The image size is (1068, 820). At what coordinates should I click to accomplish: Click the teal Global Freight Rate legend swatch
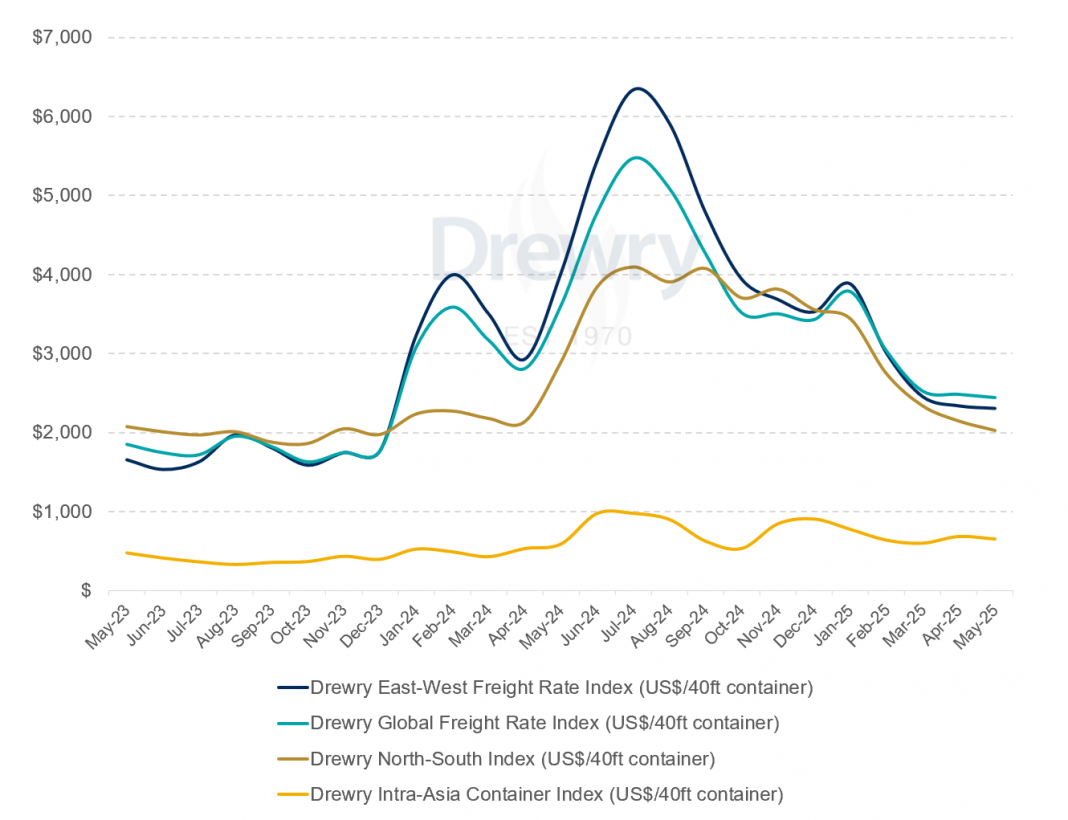(293, 723)
